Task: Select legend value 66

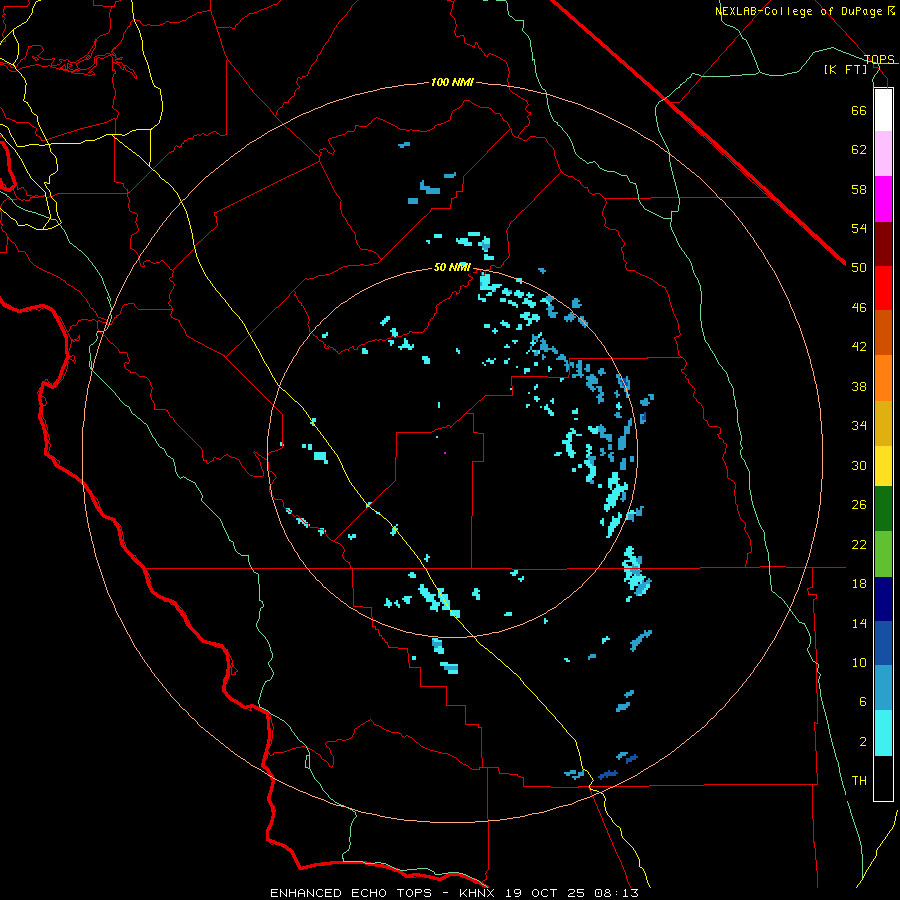Action: click(x=859, y=110)
